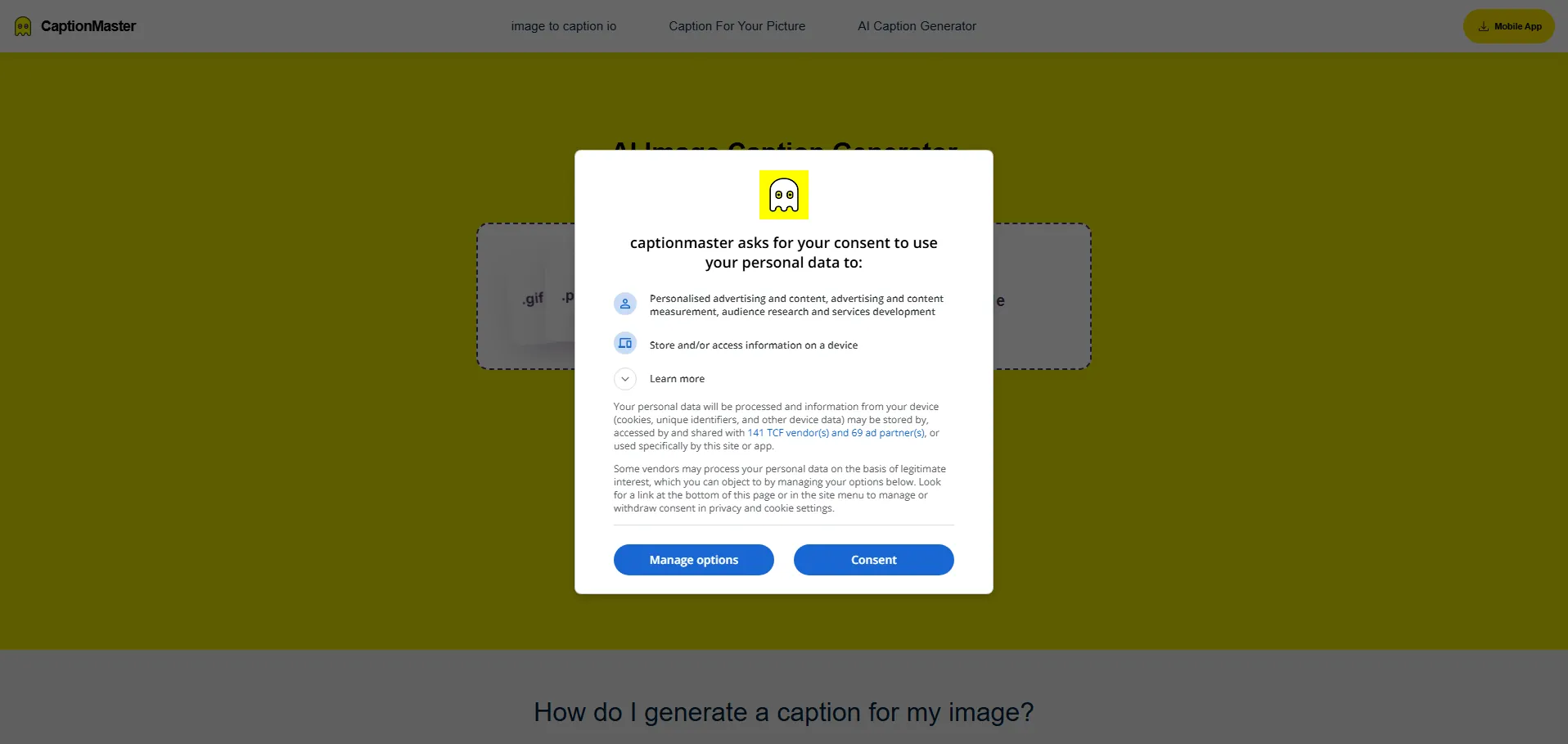This screenshot has height=744, width=1568.
Task: Go to Caption For Your Picture
Action: coord(737,26)
